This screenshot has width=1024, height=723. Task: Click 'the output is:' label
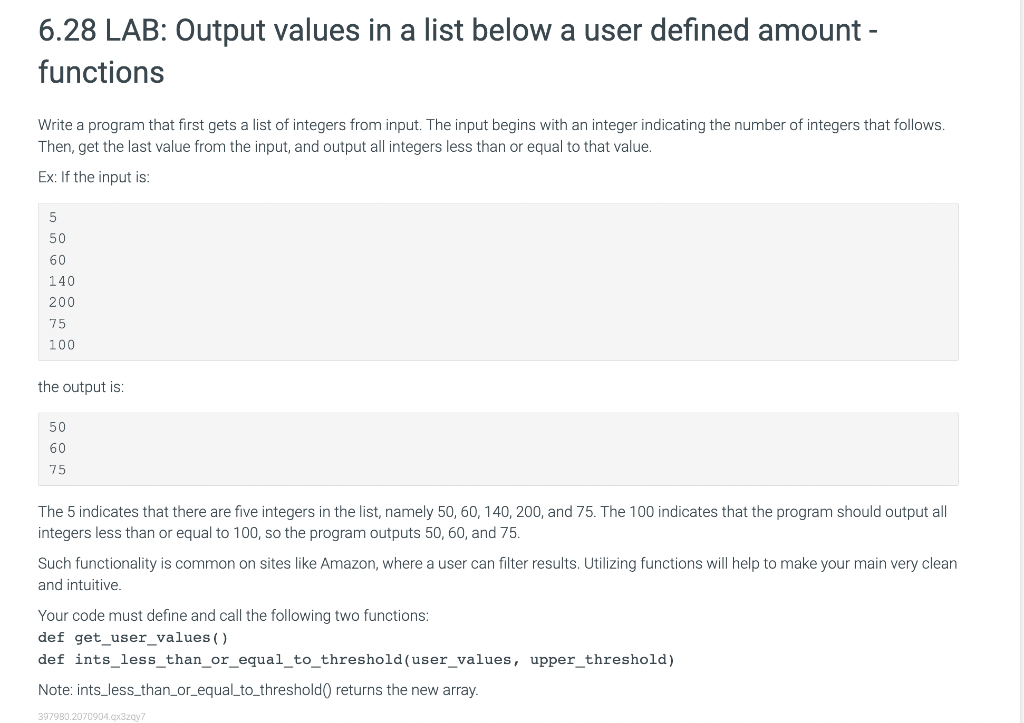81,387
